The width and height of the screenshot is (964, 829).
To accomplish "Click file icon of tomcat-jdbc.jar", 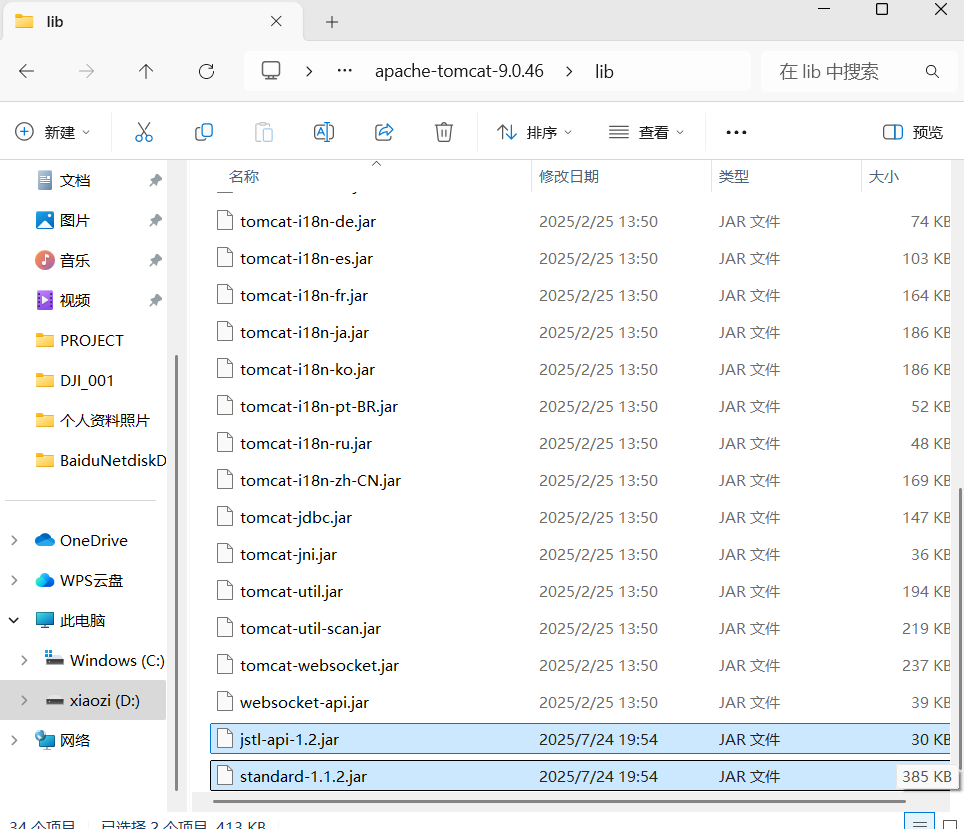I will click(x=225, y=517).
